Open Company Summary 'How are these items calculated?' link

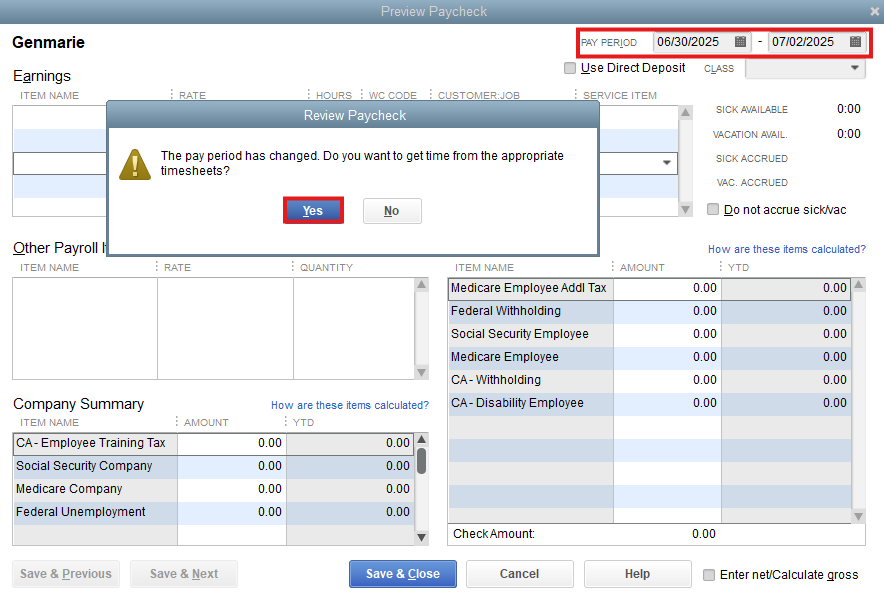click(350, 405)
